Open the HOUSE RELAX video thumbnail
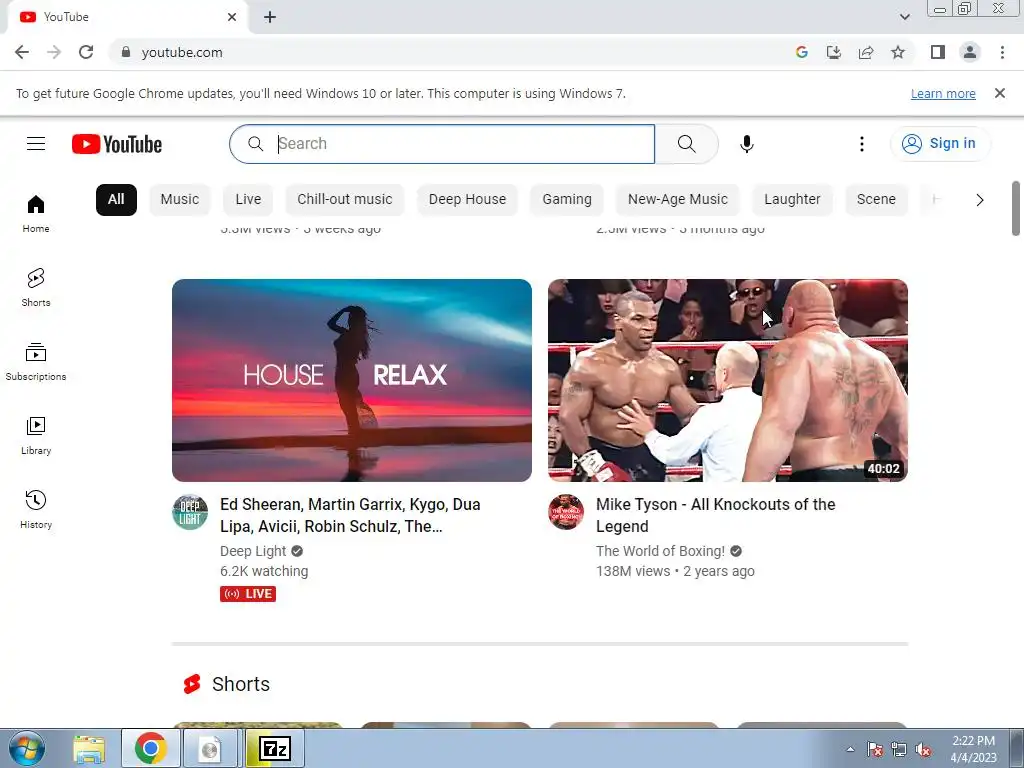The width and height of the screenshot is (1024, 768). tap(352, 381)
